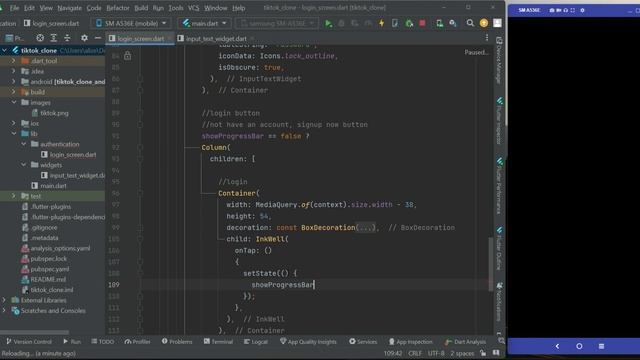
Task: Expand the android folder
Action: coord(13,82)
